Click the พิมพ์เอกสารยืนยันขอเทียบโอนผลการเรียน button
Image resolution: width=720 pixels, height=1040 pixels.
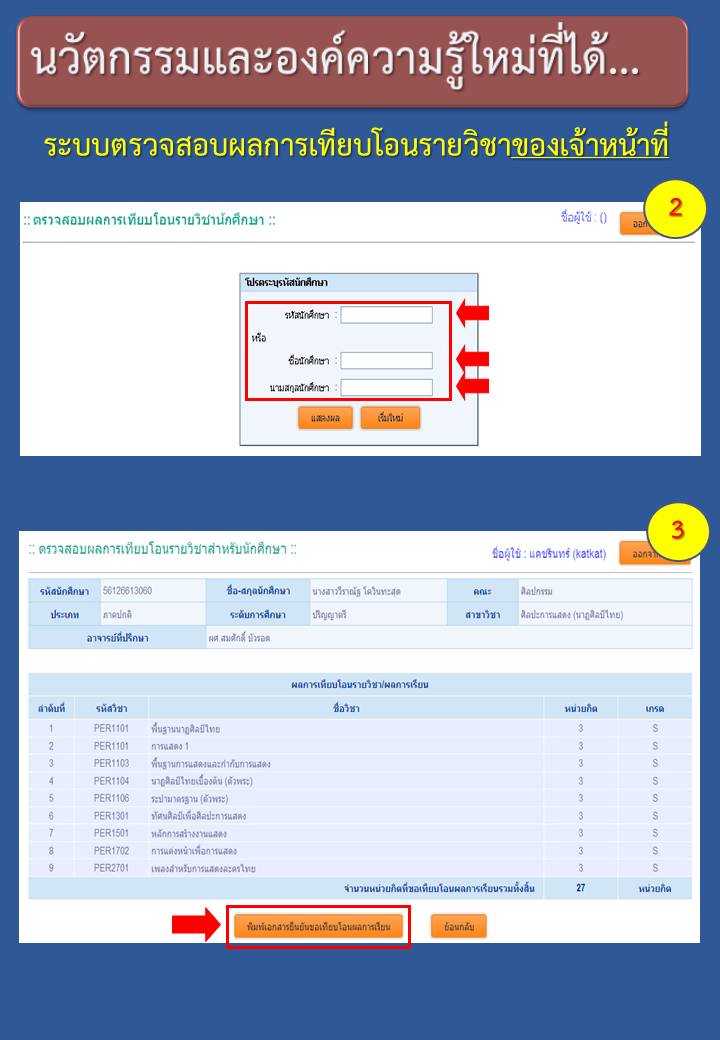pyautogui.click(x=318, y=927)
